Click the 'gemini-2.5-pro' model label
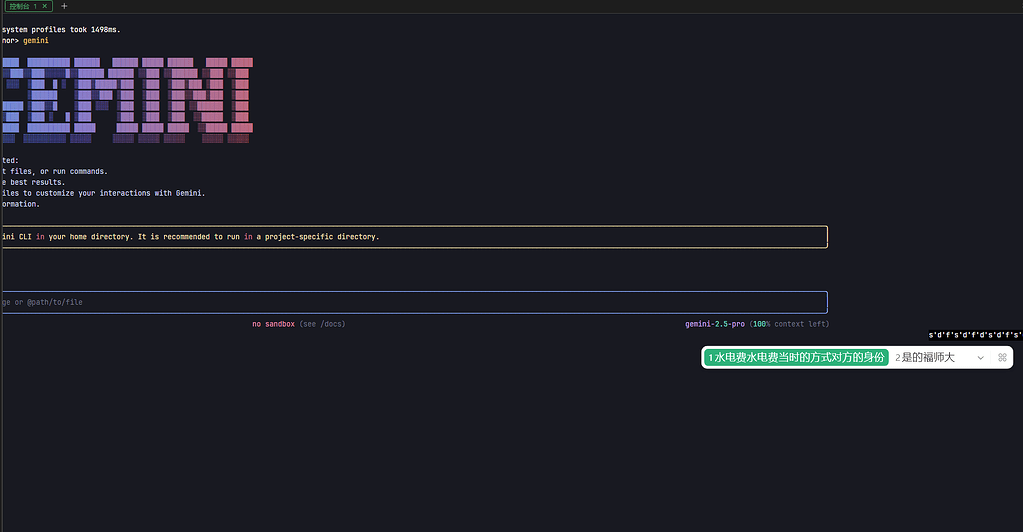Screen dimensions: 1023x532 click(x=714, y=324)
